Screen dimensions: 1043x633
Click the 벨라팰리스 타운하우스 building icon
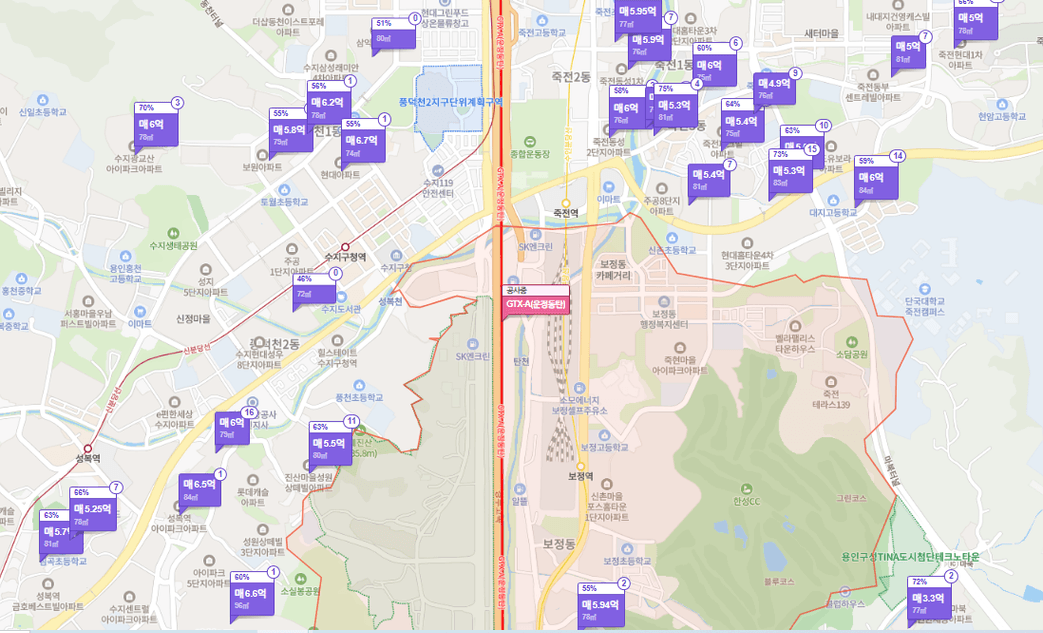click(795, 326)
